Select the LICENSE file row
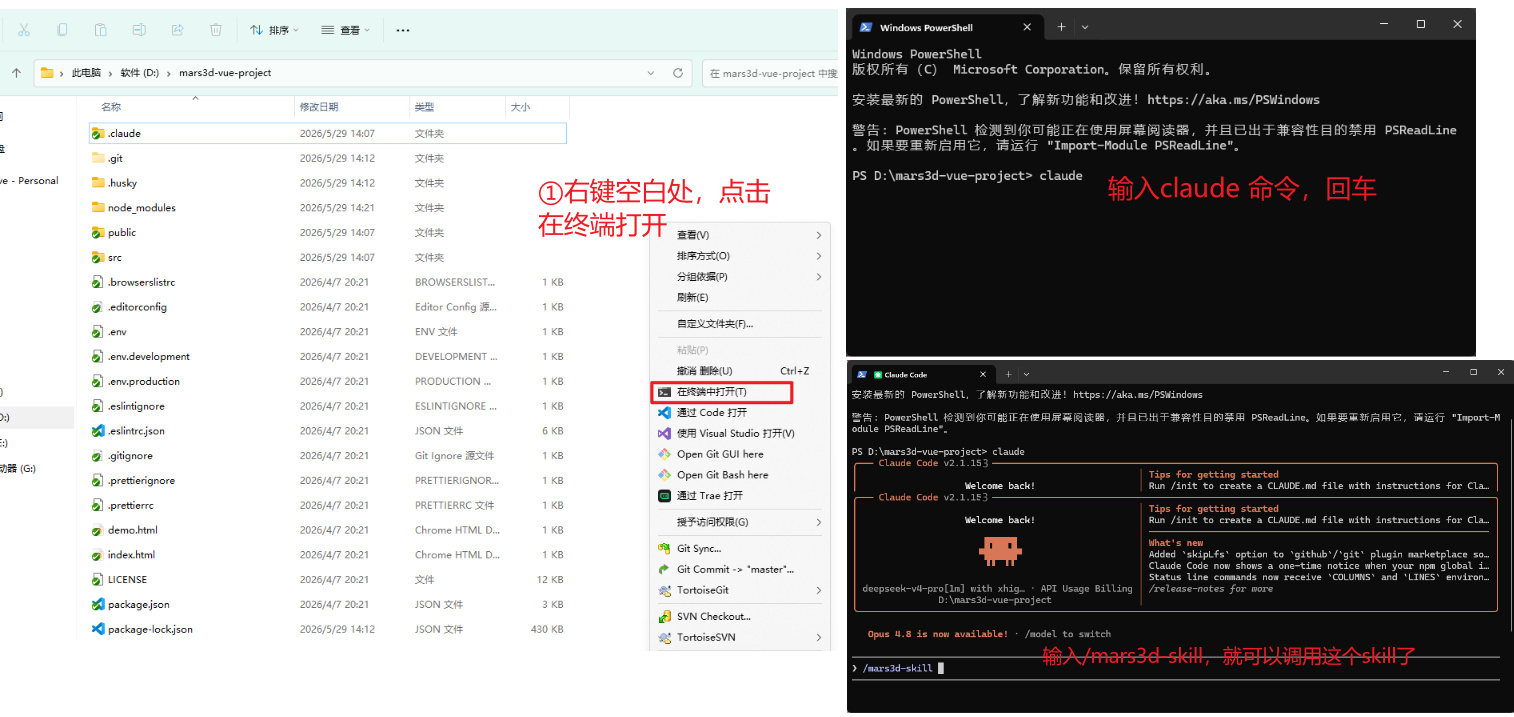1514x717 pixels. pos(327,580)
